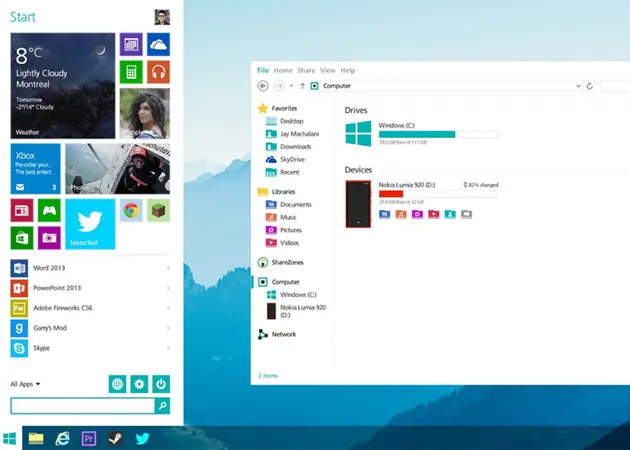Screen dimensions: 630x450
Task: Open the Help tab in Explorer
Action: coord(348,70)
